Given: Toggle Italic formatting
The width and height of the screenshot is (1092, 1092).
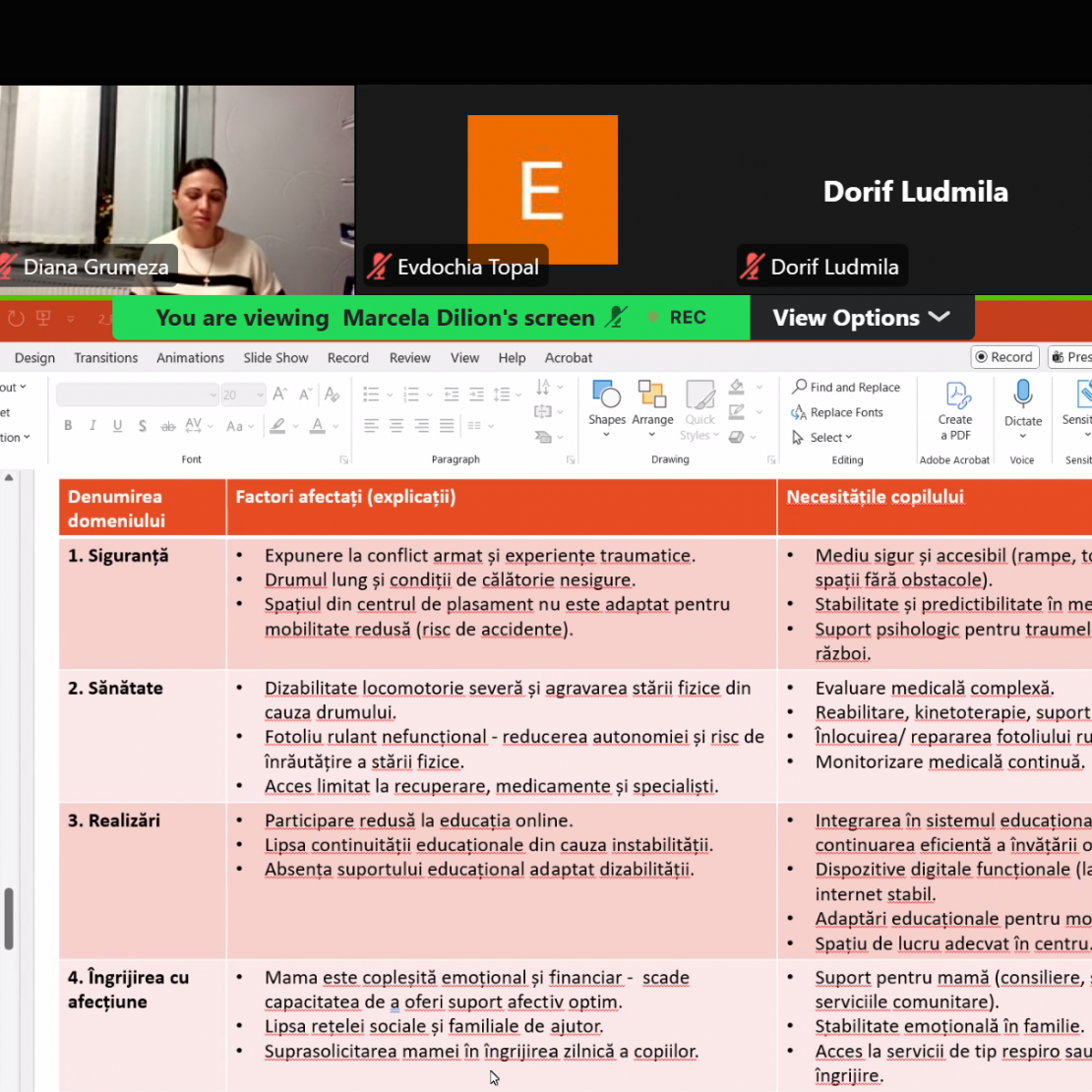Looking at the screenshot, I should [92, 426].
